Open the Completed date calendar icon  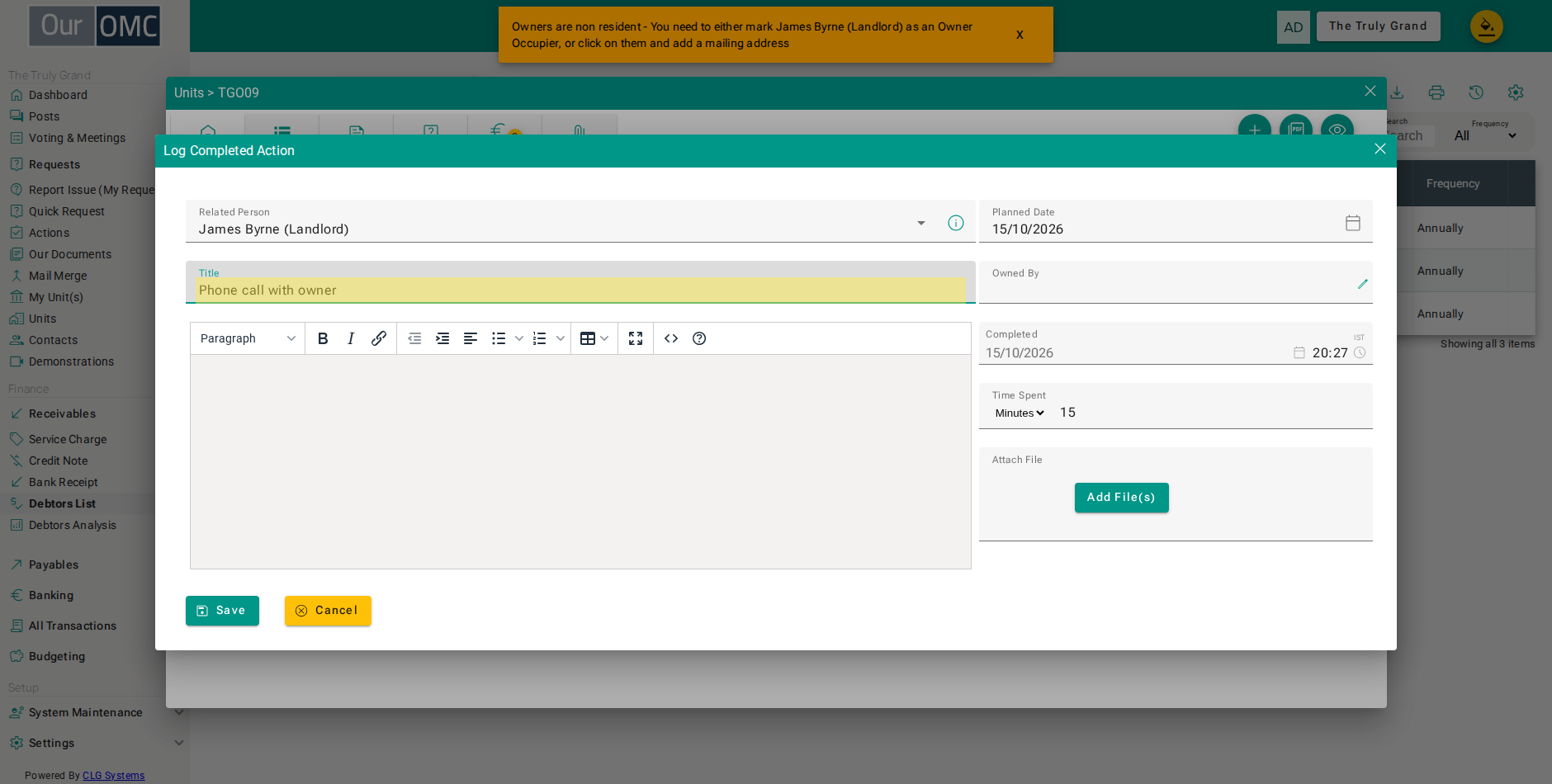[x=1299, y=352]
